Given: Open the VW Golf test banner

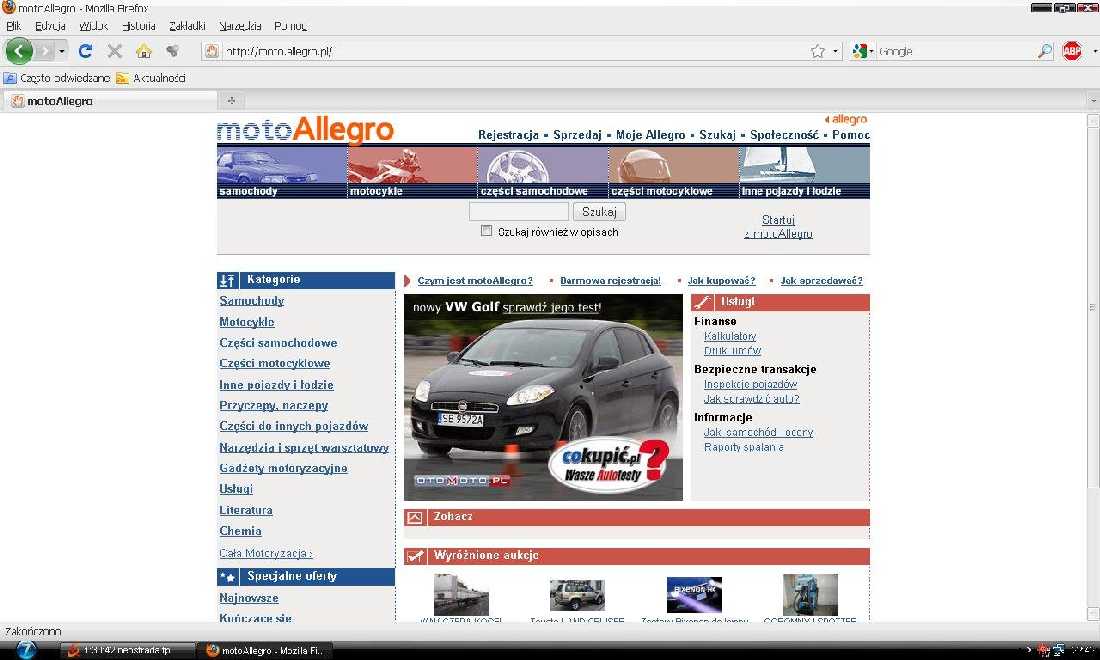Looking at the screenshot, I should tap(543, 397).
